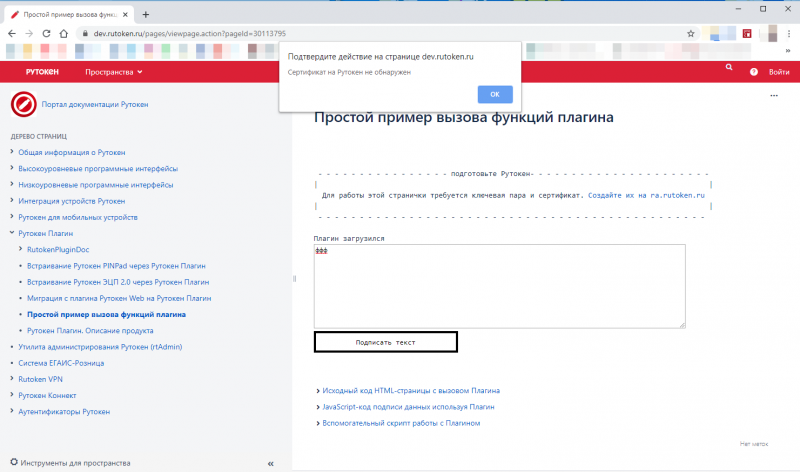
Task: Click the site padlock icon
Action: coord(85,34)
